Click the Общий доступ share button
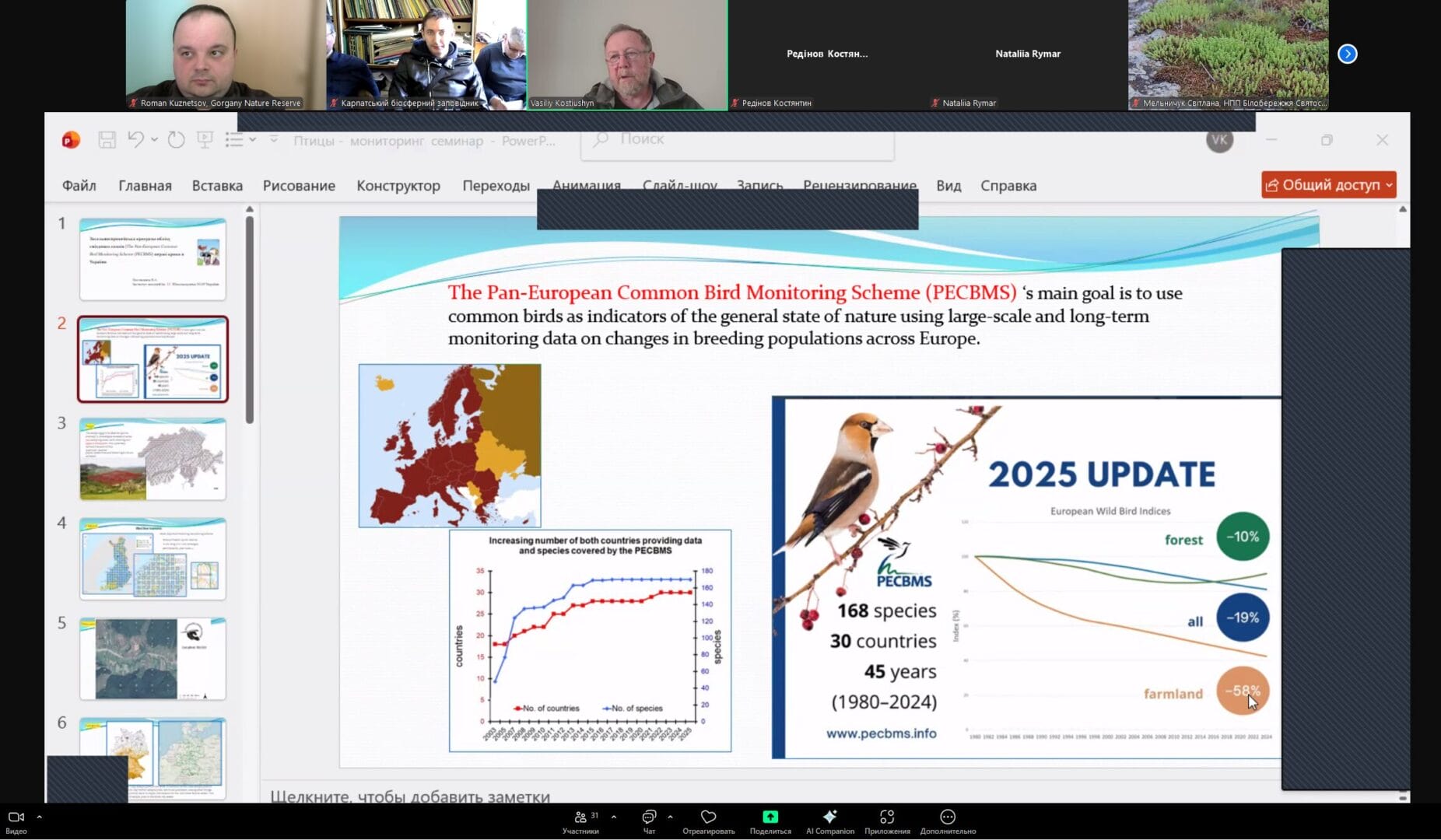Image resolution: width=1441 pixels, height=840 pixels. [1328, 185]
